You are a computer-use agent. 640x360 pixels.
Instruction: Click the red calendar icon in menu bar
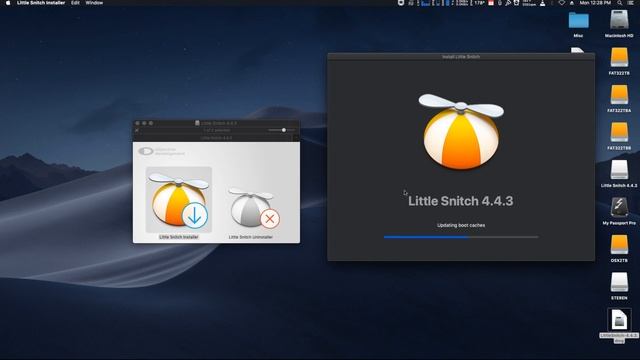(x=491, y=3)
